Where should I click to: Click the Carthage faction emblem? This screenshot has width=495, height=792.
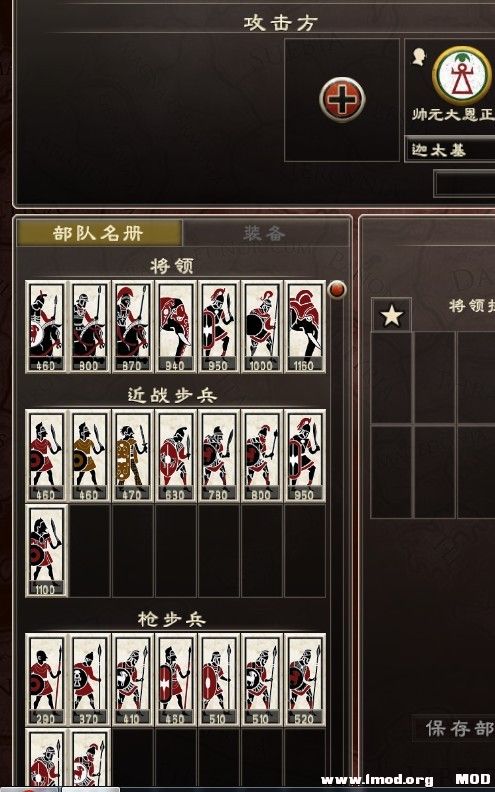click(x=461, y=75)
